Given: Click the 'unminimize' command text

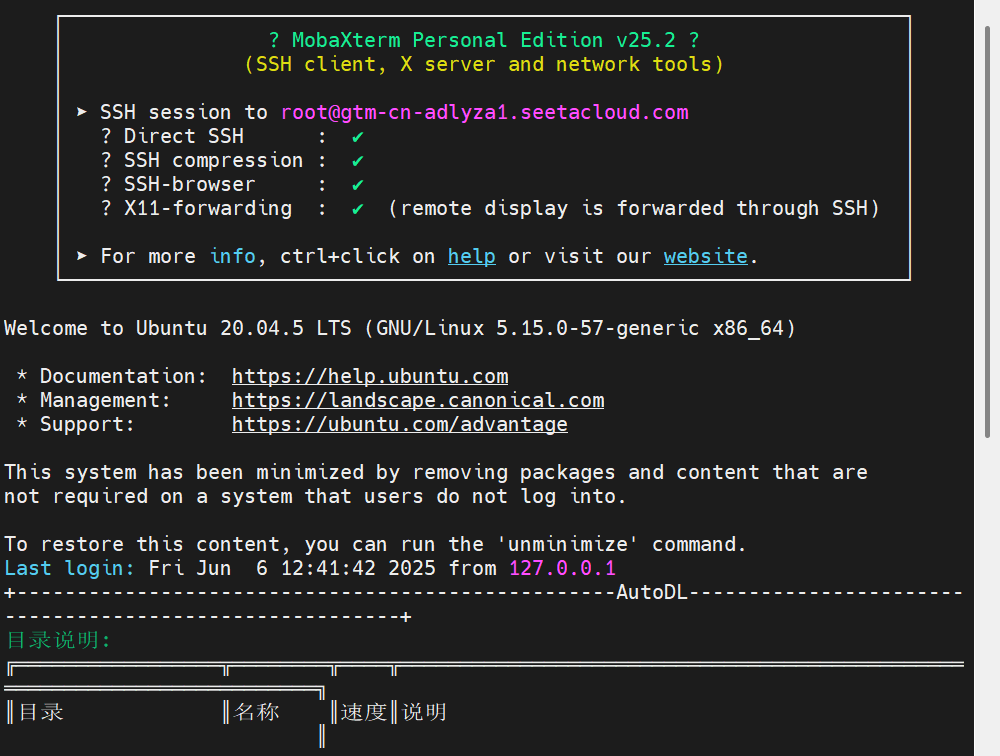Looking at the screenshot, I should coord(568,544).
